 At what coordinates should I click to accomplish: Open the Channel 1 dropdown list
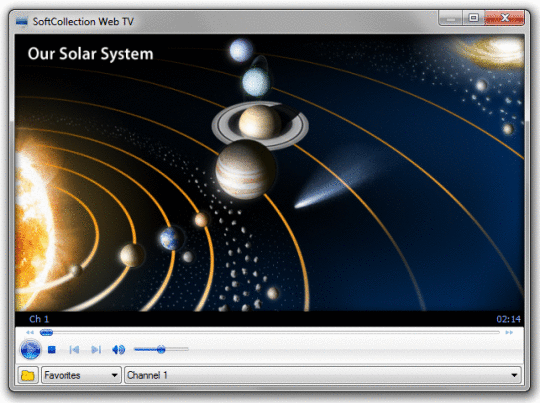[x=323, y=375]
